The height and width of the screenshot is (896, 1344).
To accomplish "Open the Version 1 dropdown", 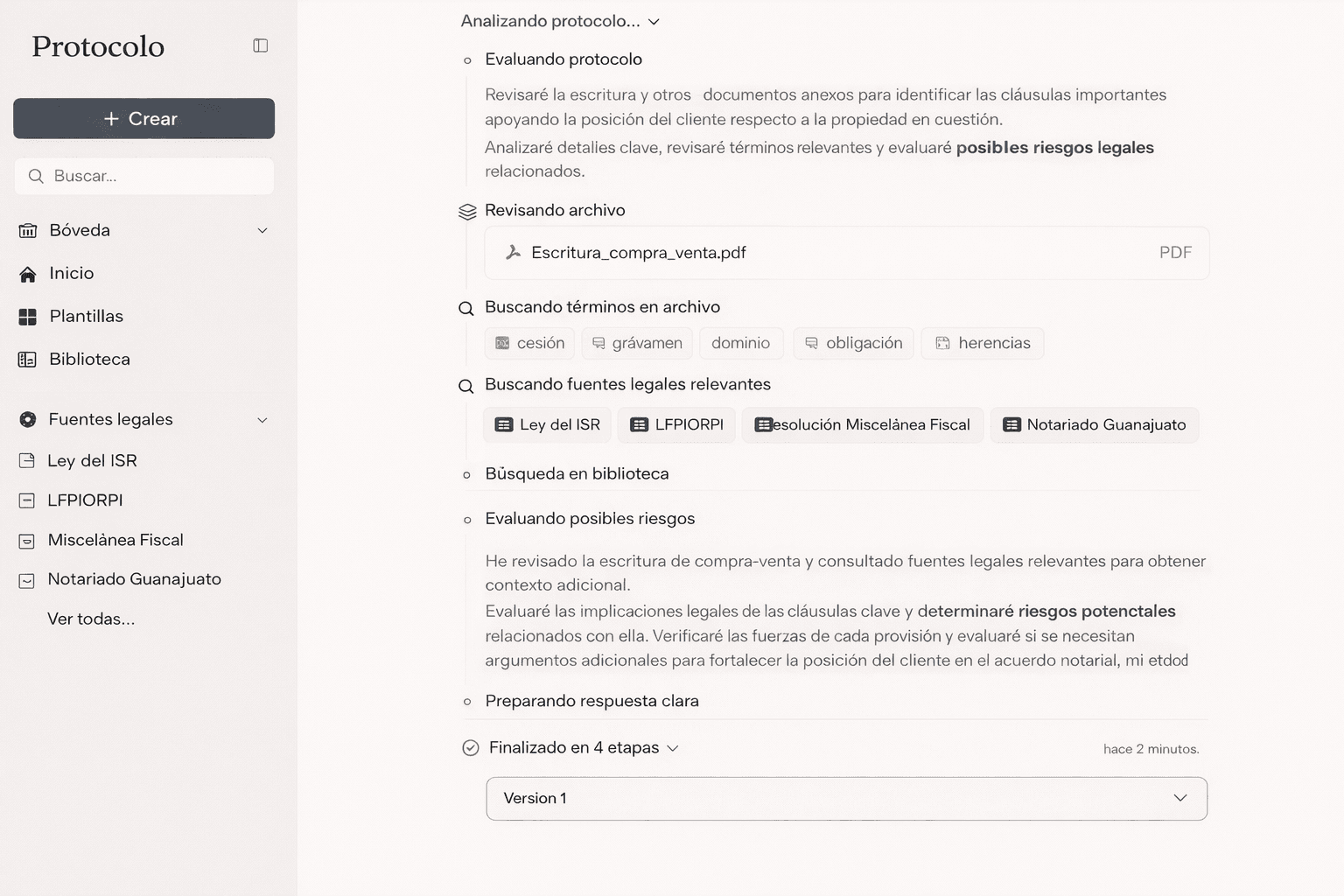I will coord(1181,798).
